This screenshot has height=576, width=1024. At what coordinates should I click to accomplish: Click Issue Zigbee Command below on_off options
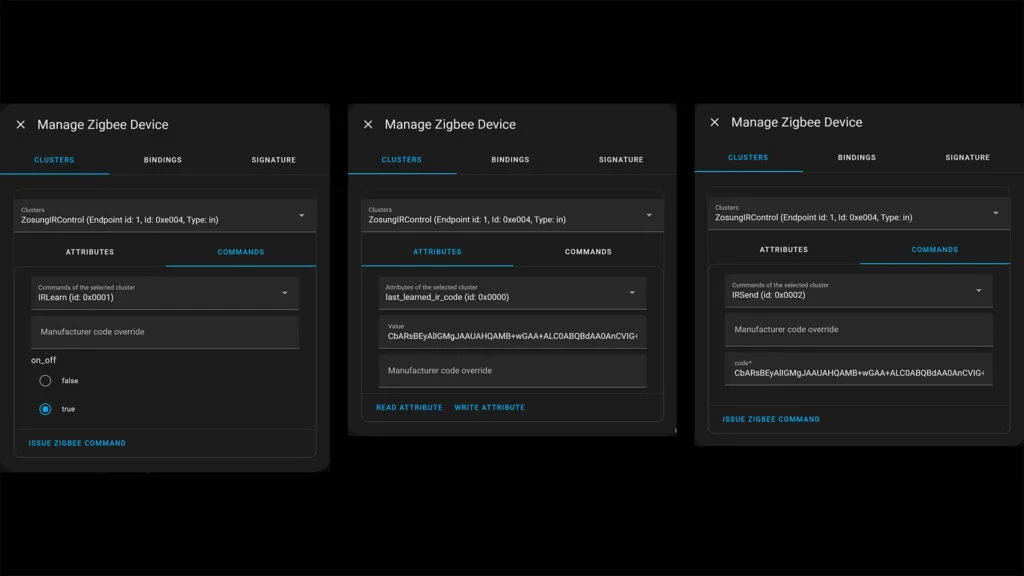click(77, 443)
